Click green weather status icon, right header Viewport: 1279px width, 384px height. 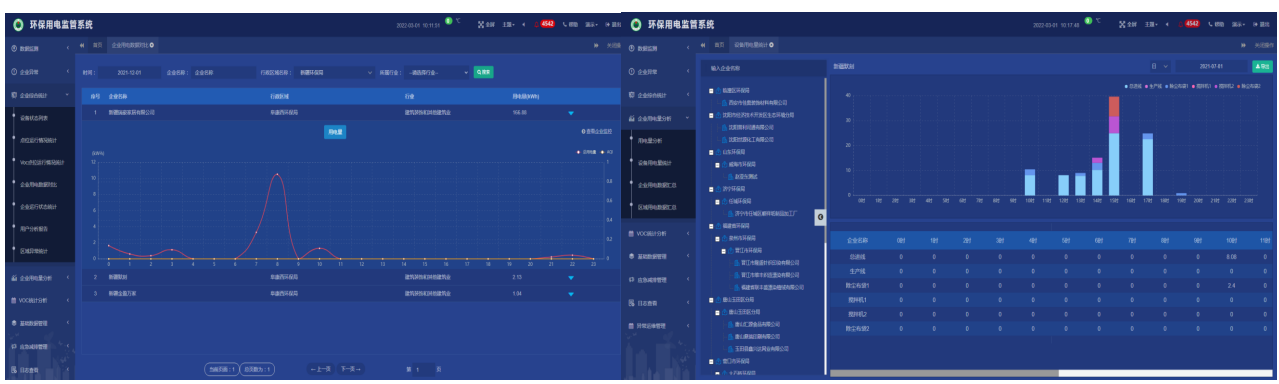point(1087,21)
